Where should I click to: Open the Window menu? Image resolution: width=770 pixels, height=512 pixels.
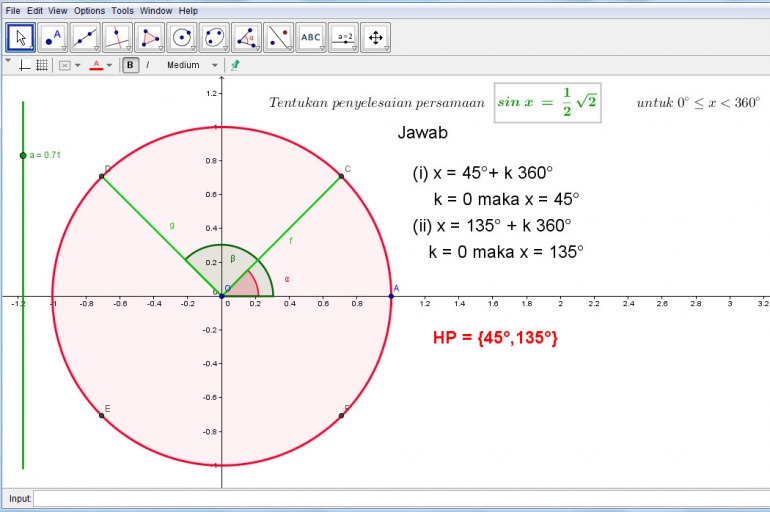156,10
